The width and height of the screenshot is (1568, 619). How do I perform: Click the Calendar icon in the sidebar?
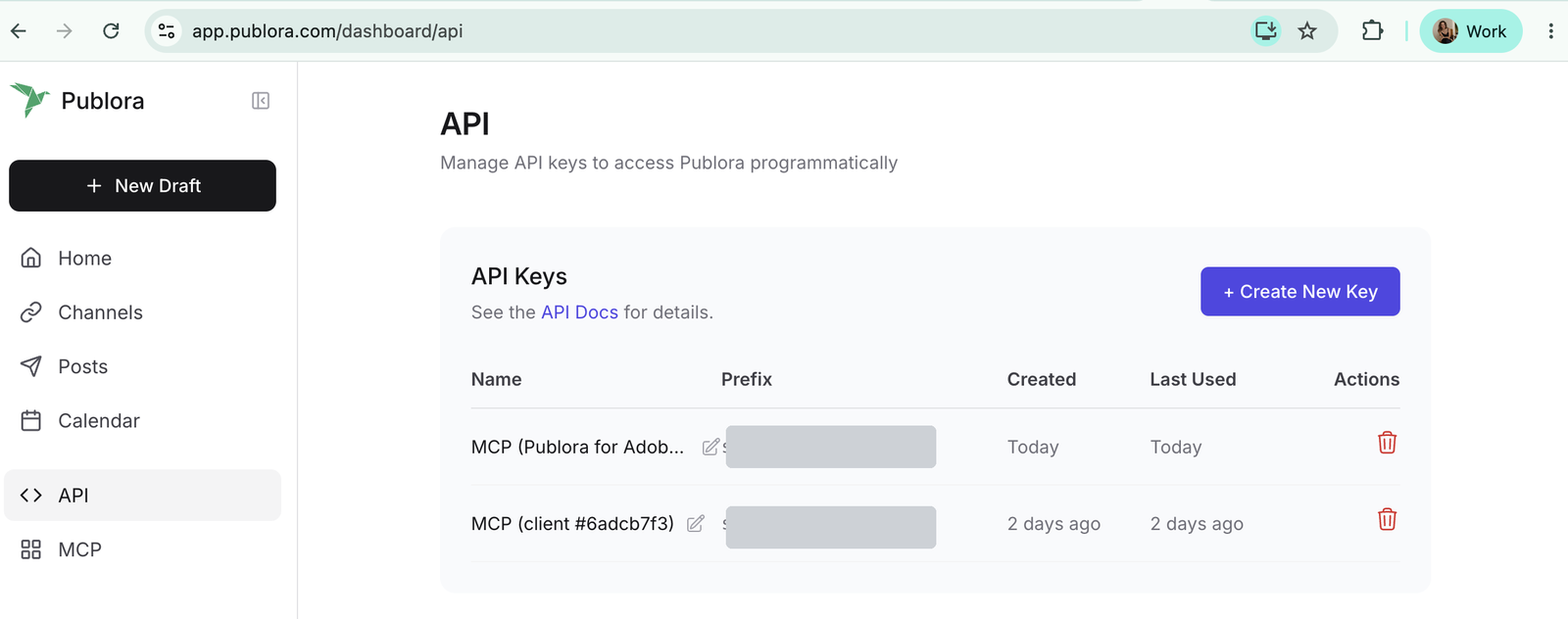coord(31,420)
